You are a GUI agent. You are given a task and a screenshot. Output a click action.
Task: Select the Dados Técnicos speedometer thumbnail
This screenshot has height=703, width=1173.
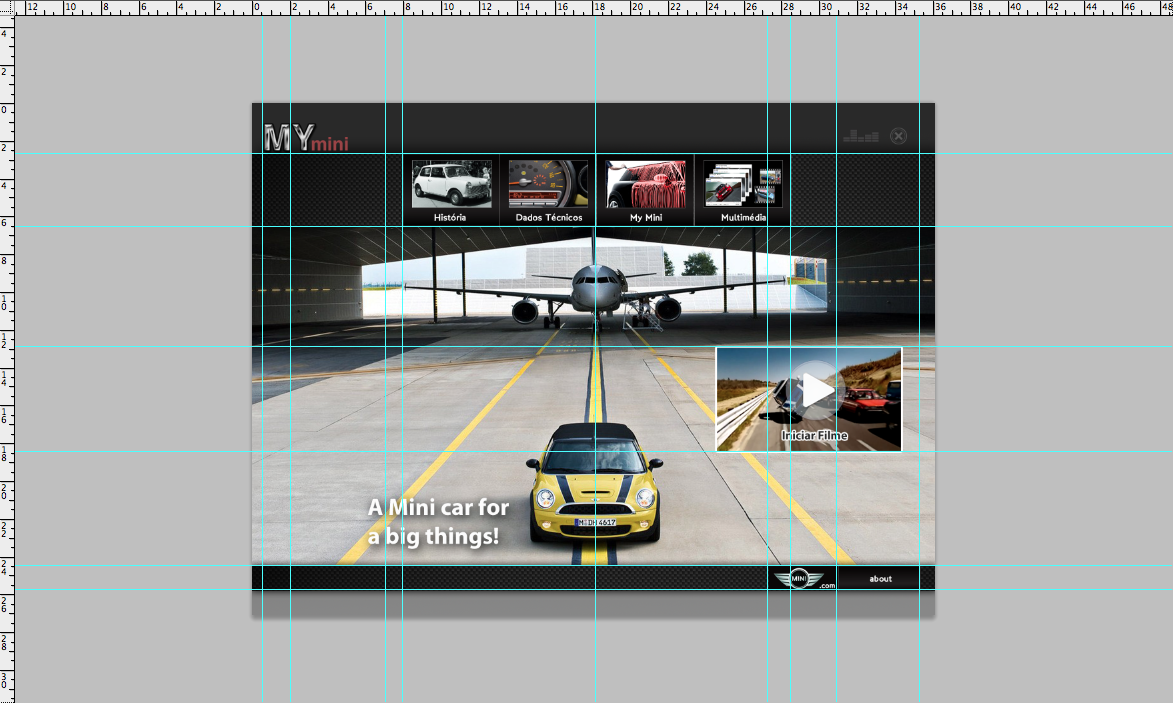click(x=548, y=184)
